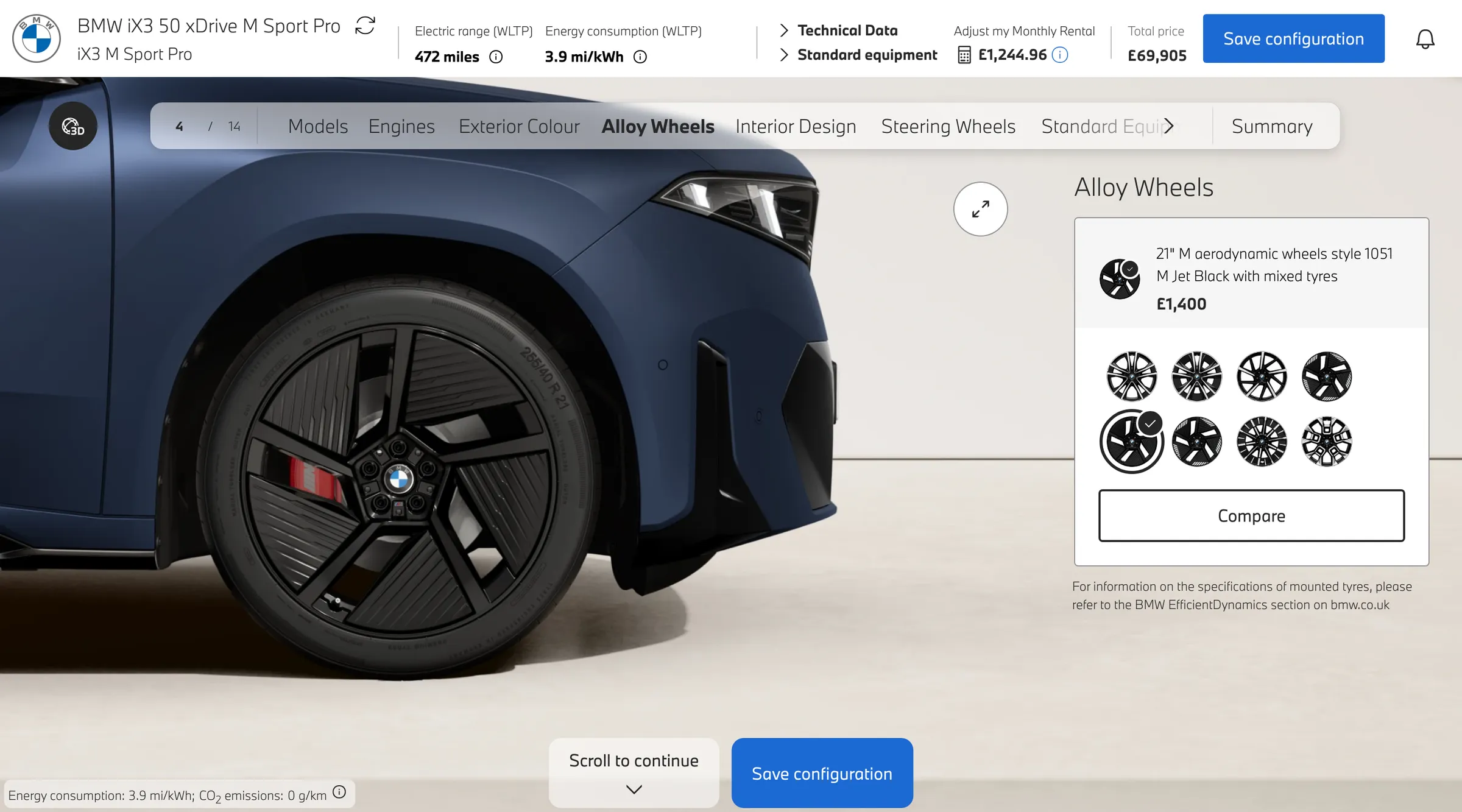Click the selected Jet Black wheel with the checkmark
The image size is (1462, 812).
pyautogui.click(x=1132, y=442)
